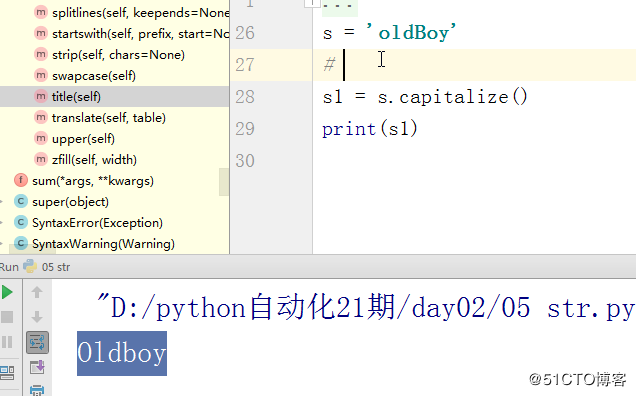
Task: Click line number 29 in gutter
Action: (x=245, y=129)
